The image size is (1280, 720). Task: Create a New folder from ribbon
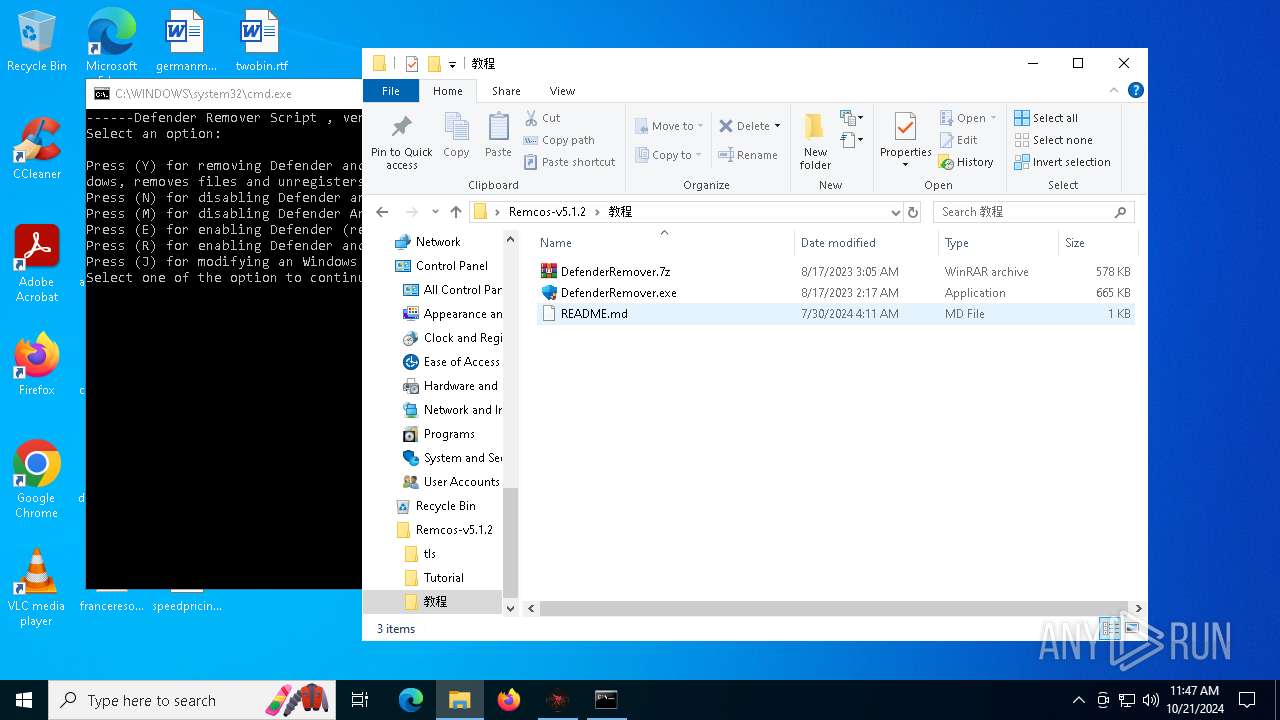tap(815, 141)
